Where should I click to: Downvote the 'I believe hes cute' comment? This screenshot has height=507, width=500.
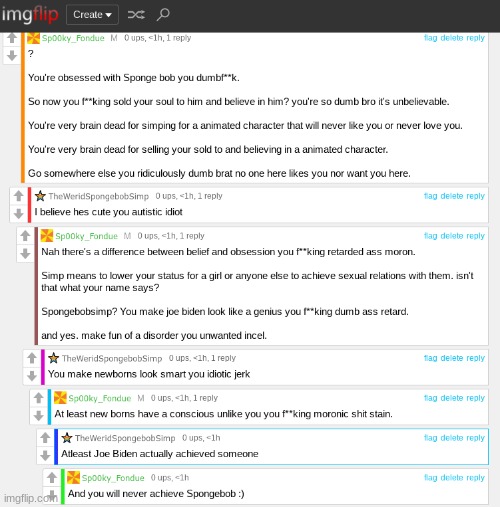point(19,213)
